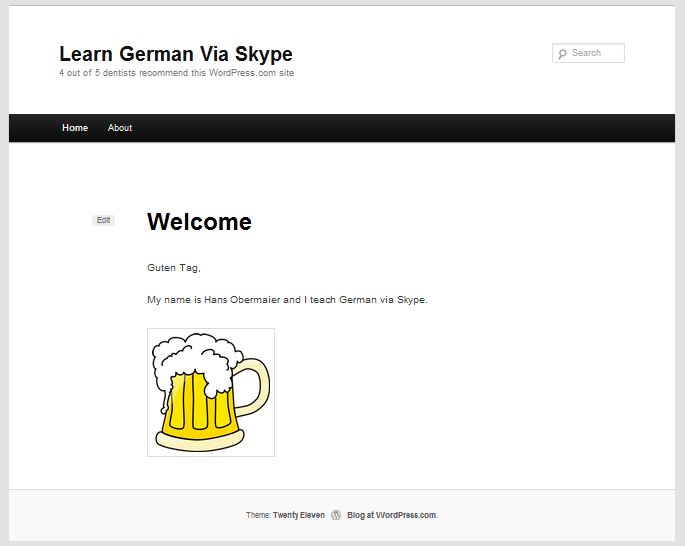The height and width of the screenshot is (546, 685).
Task: Open the About page from navigation
Action: coord(120,128)
